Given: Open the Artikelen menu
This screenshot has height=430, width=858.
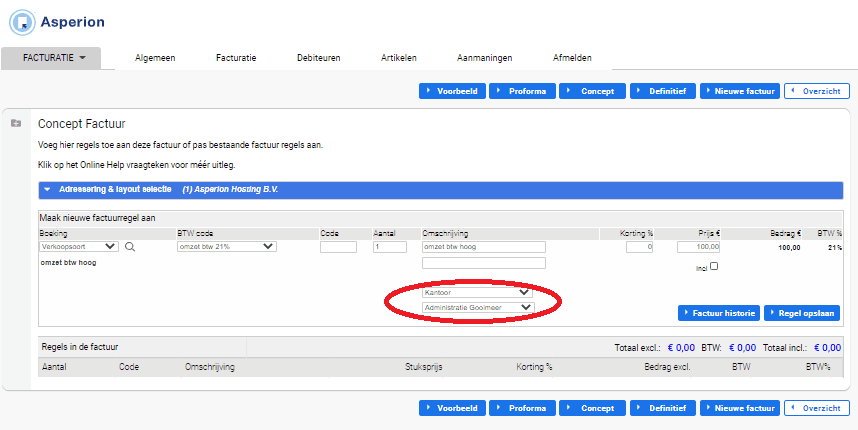Looking at the screenshot, I should pos(398,57).
